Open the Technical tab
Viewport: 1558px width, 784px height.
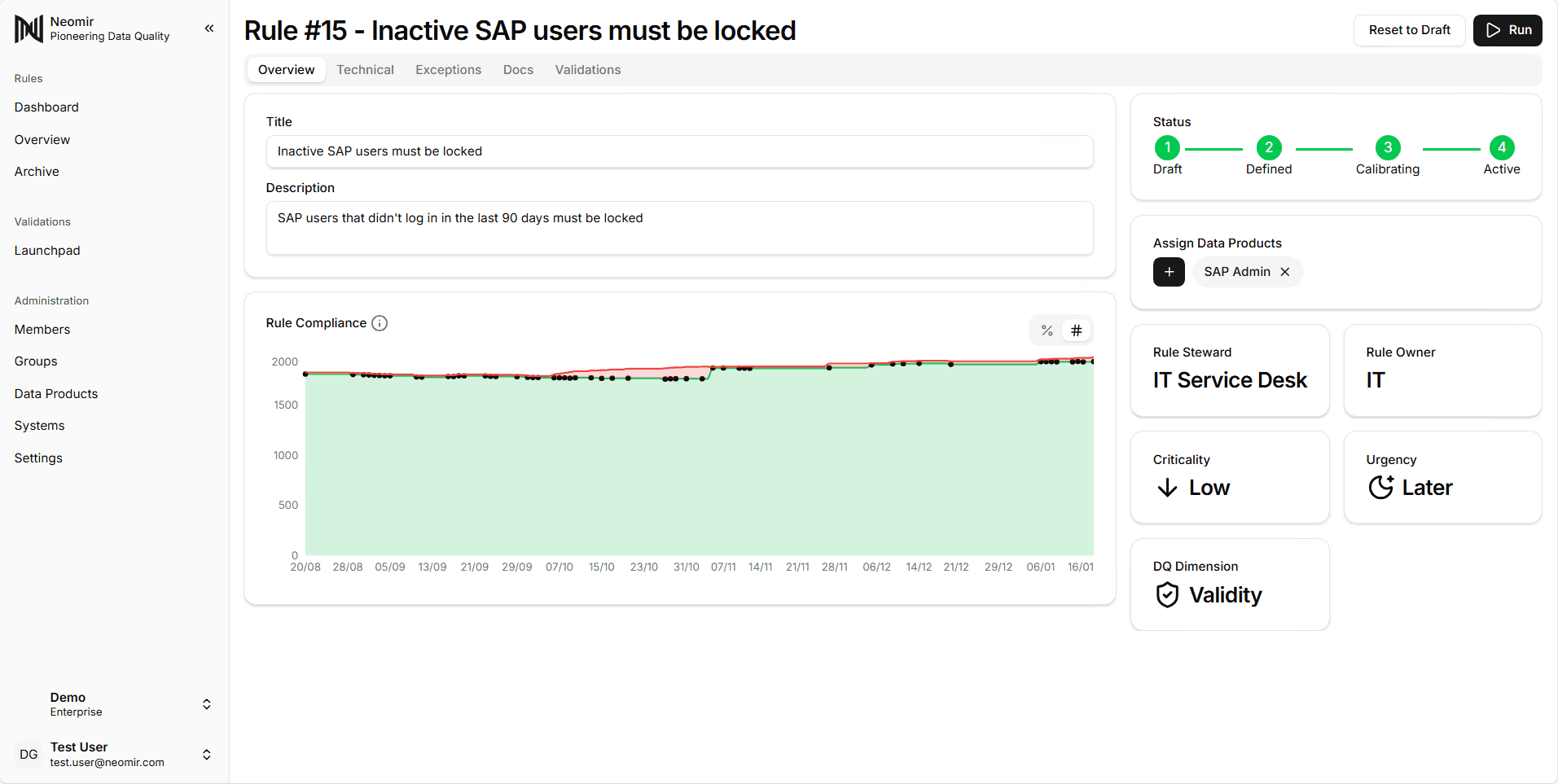pyautogui.click(x=365, y=70)
